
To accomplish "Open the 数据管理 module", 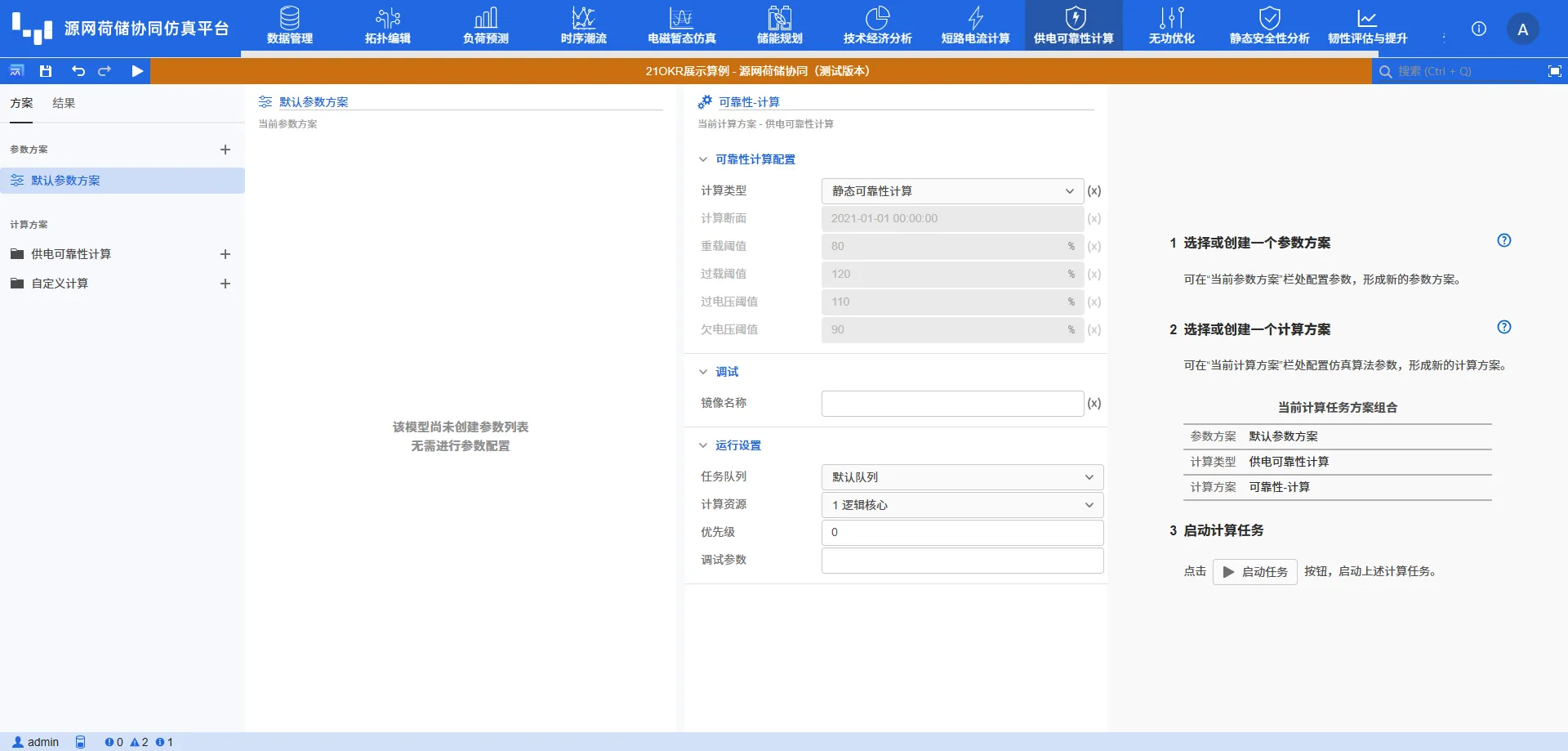I will coord(289,26).
